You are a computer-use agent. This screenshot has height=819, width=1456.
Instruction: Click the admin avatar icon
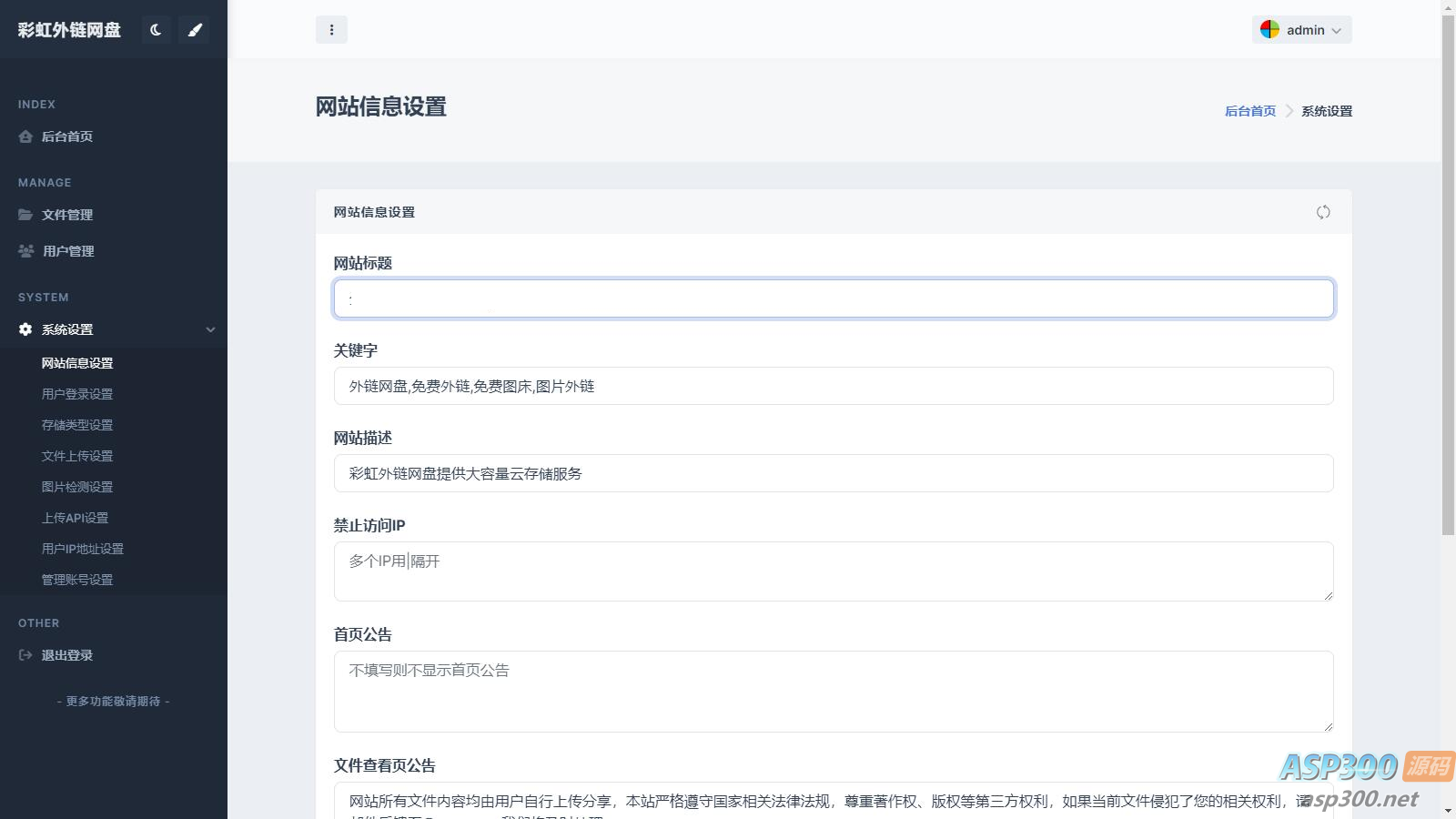[x=1269, y=30]
